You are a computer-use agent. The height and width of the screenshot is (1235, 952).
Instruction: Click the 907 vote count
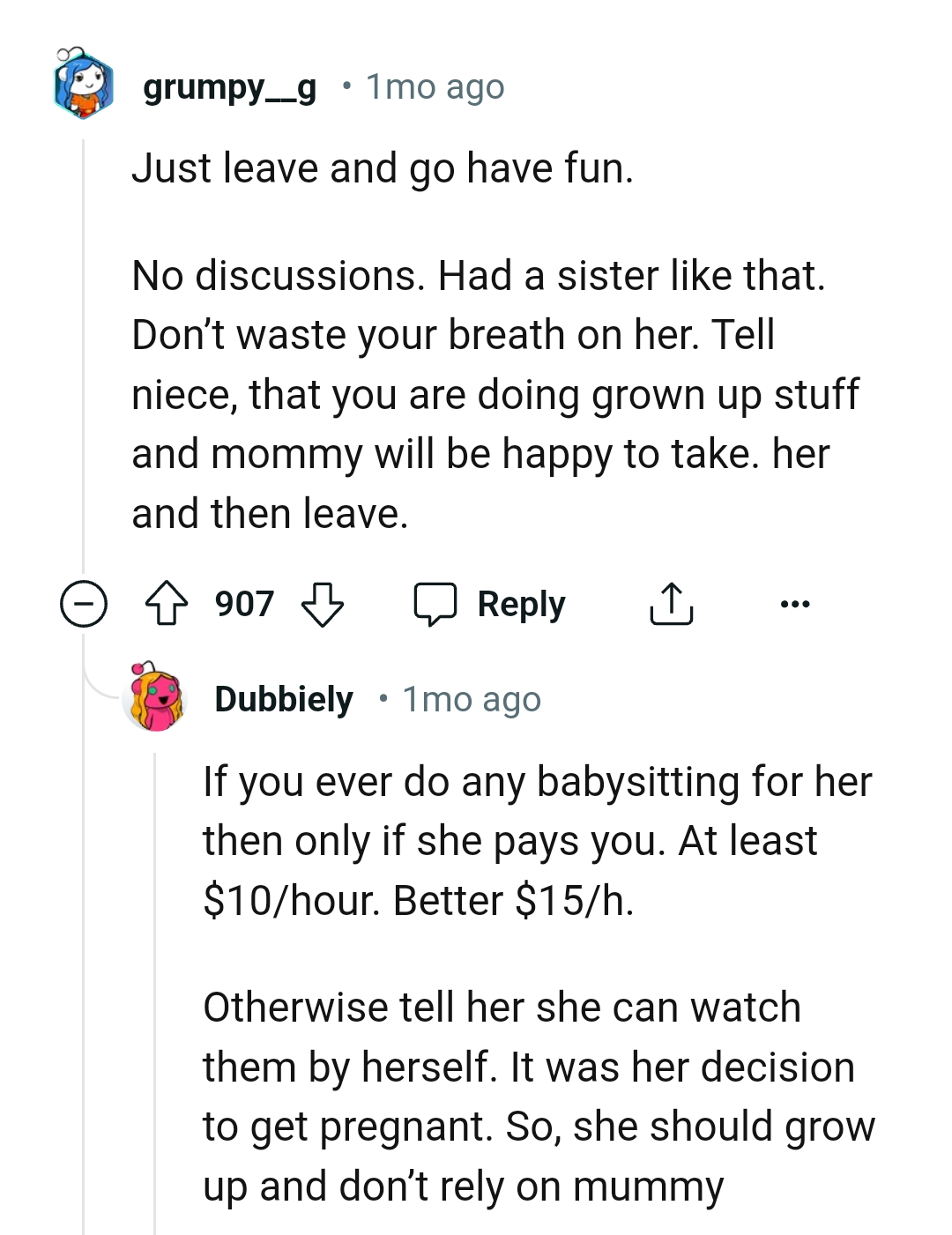point(243,603)
